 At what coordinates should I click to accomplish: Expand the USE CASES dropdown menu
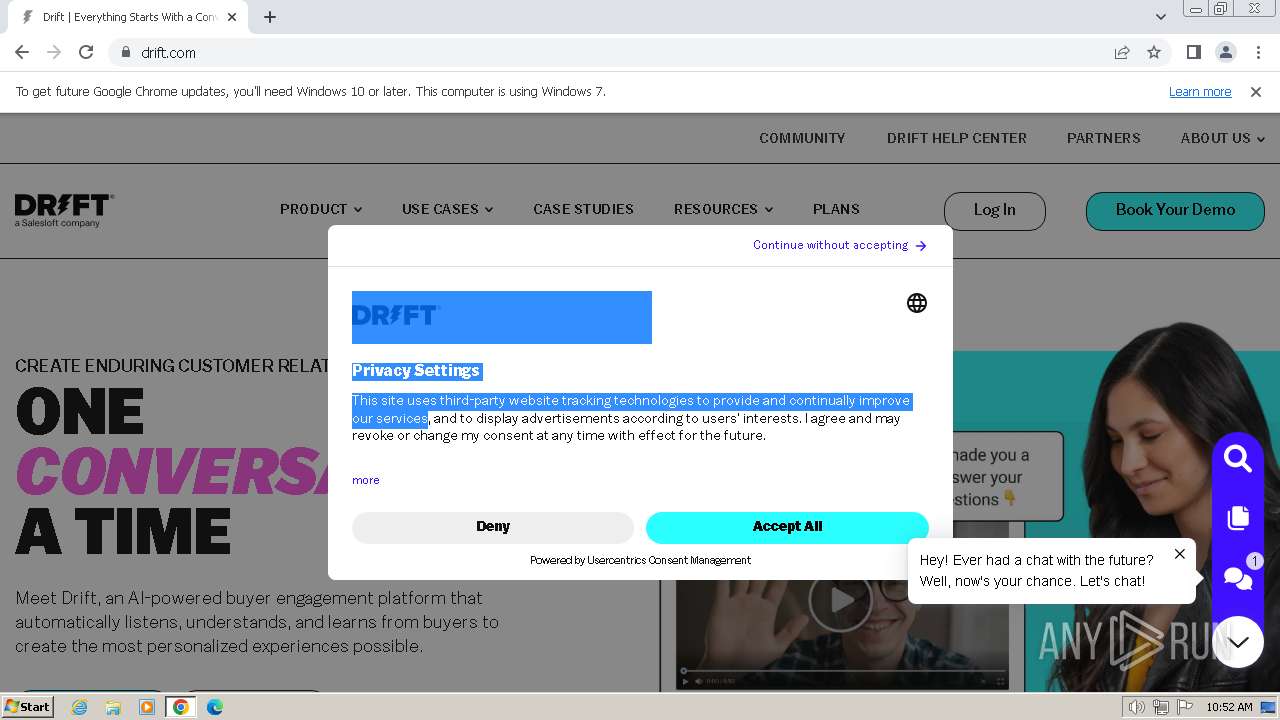pos(447,209)
